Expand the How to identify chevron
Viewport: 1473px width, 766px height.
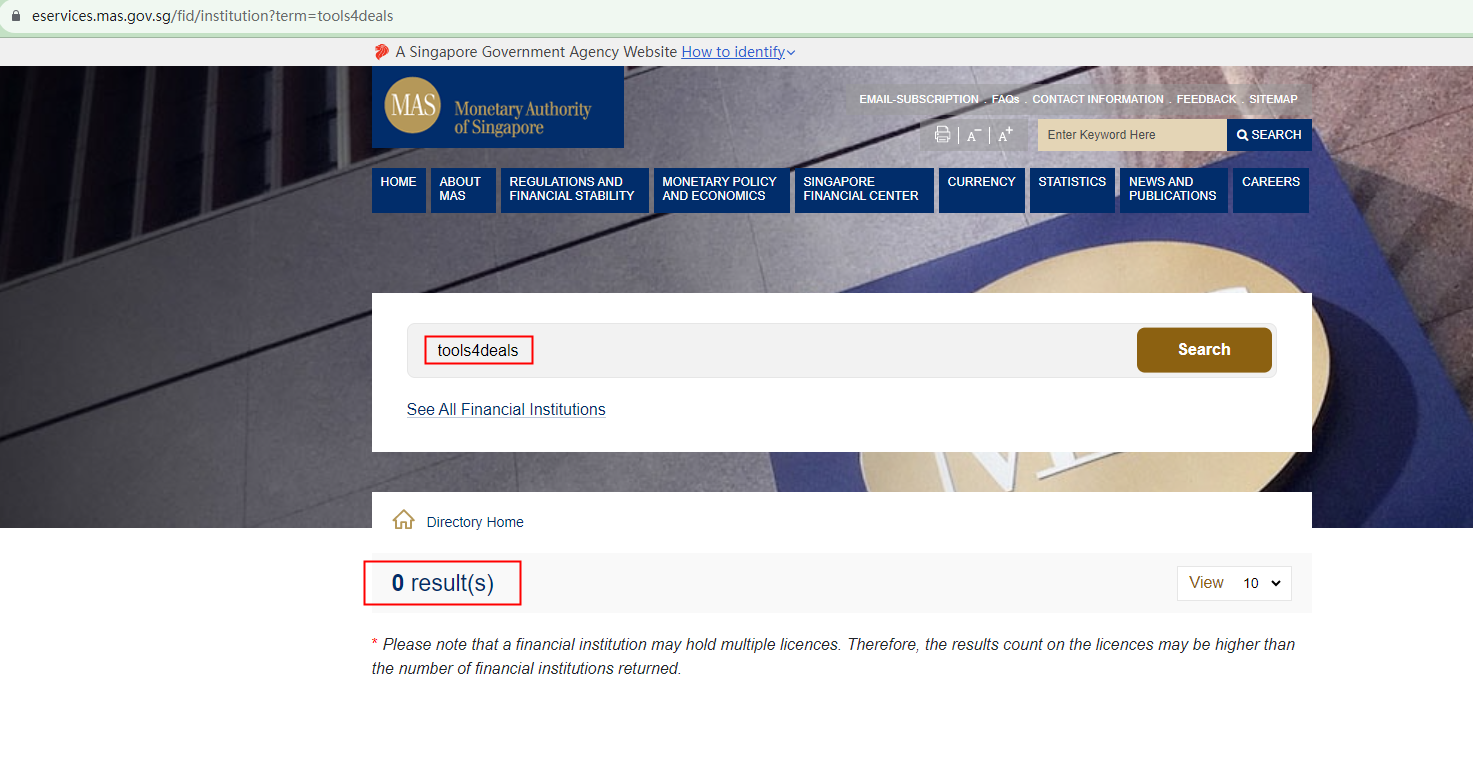[791, 53]
